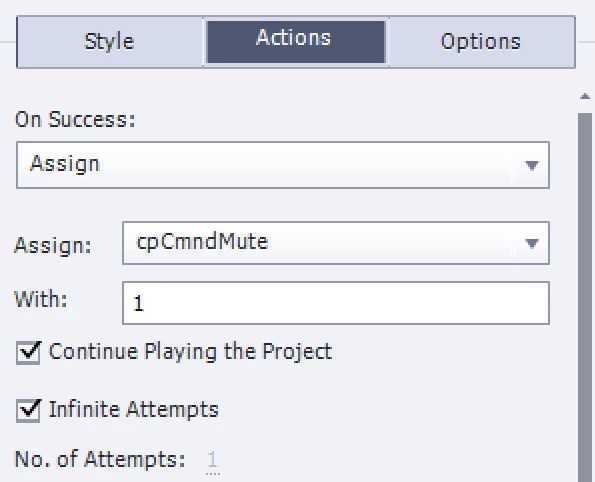Click the digit 1 in With field
This screenshot has width=595, height=482.
tap(139, 304)
